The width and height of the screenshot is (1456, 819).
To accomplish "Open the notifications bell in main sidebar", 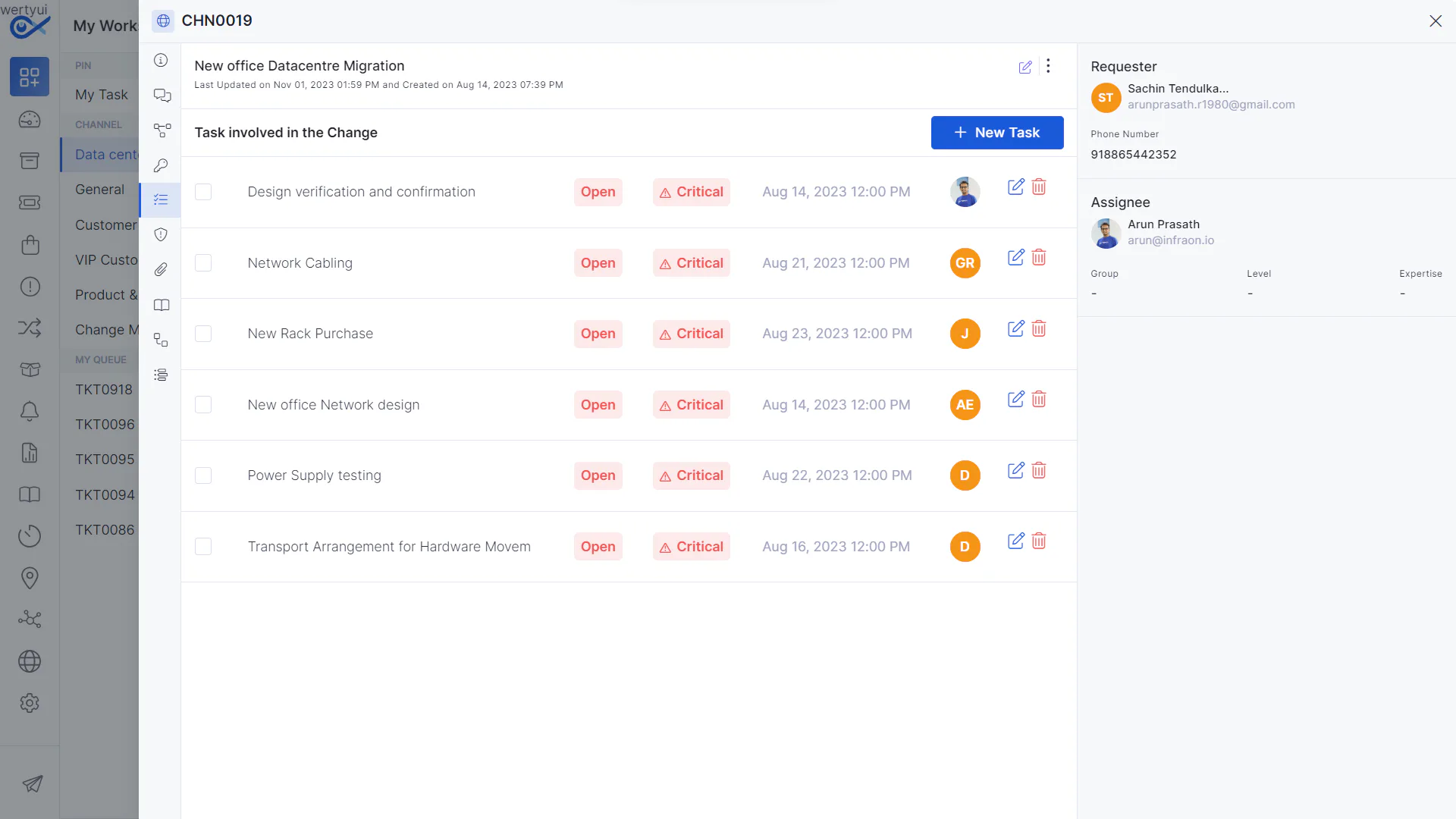I will coord(30,411).
